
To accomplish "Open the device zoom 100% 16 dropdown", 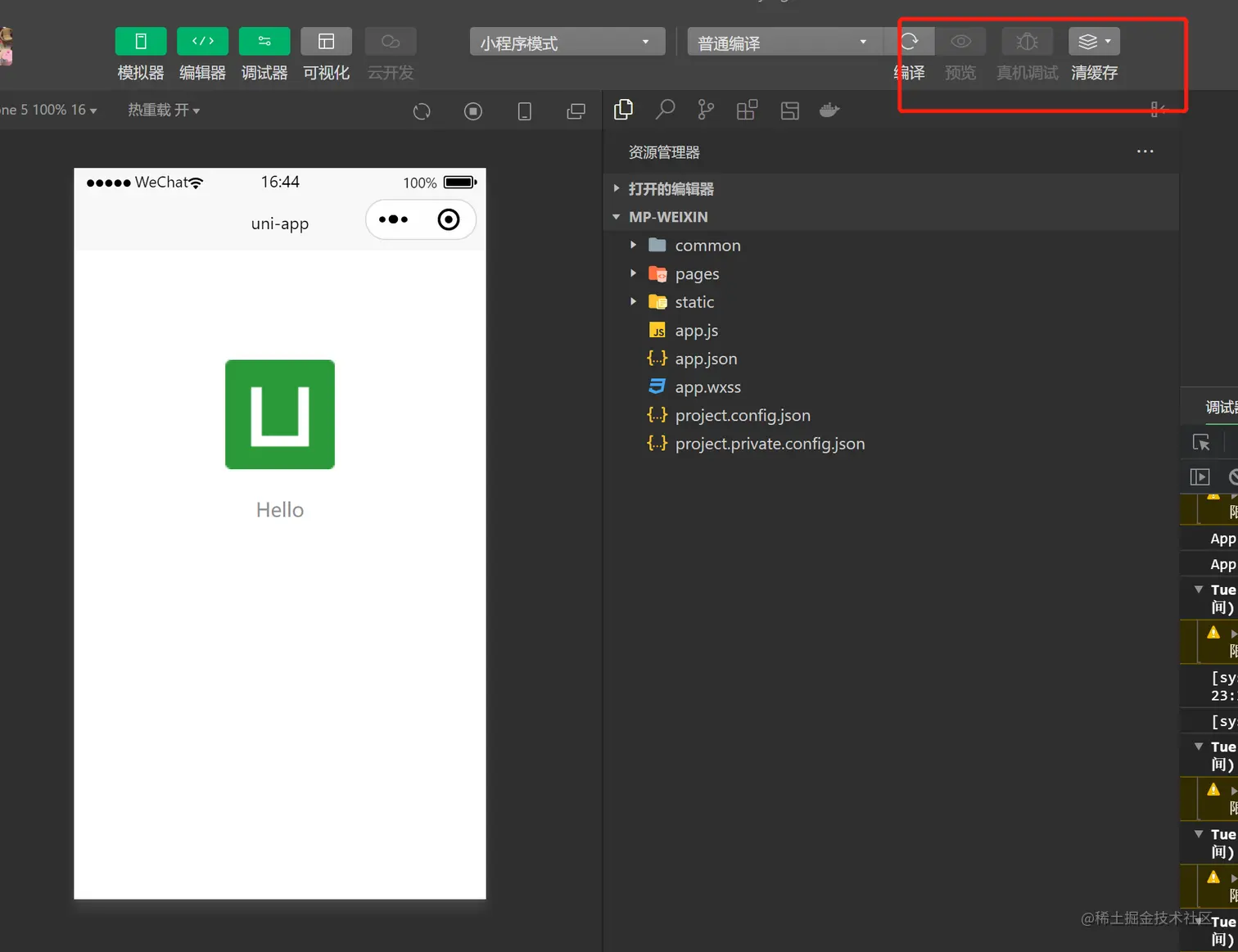I will [x=49, y=110].
